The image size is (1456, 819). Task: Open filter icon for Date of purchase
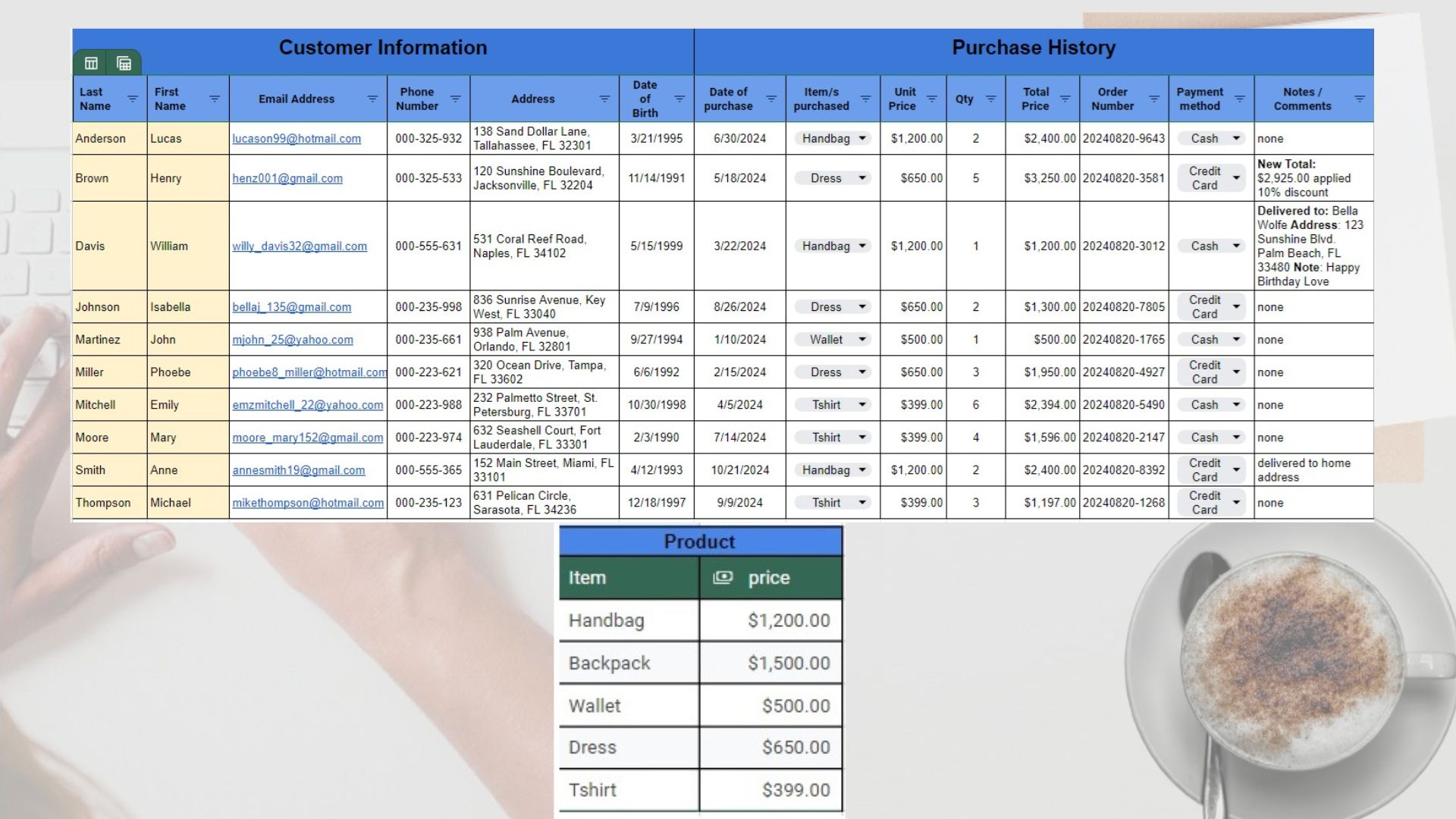click(x=771, y=99)
